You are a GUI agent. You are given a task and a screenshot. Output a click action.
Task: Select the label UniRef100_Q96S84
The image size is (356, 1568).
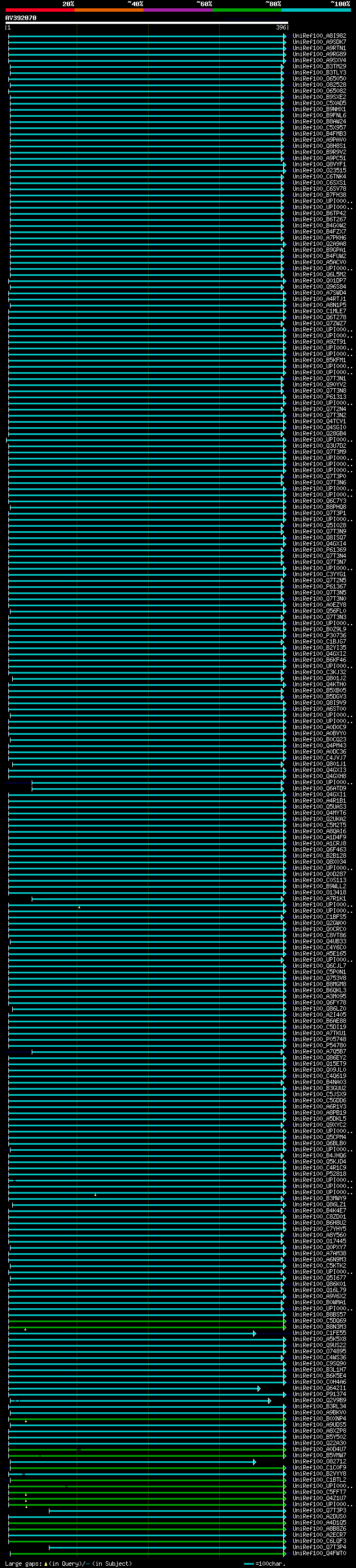319,286
